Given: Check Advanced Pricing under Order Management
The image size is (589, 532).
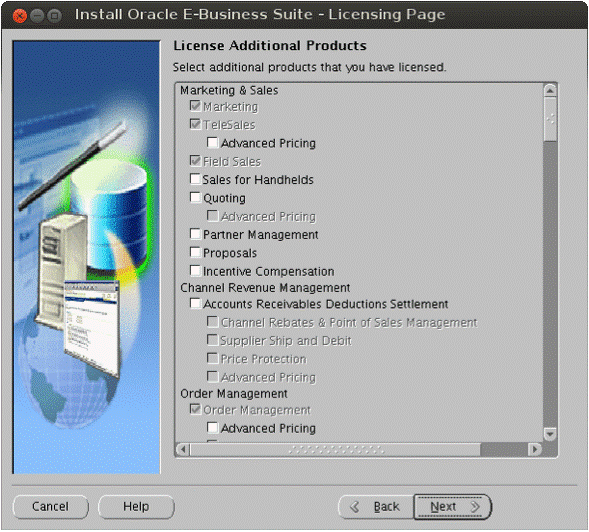Looking at the screenshot, I should [x=213, y=428].
